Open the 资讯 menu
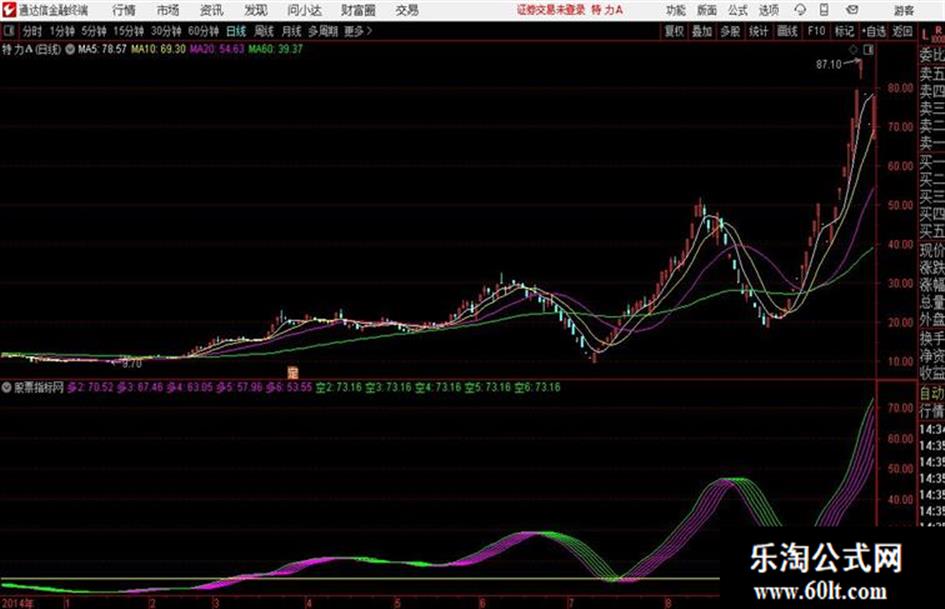Viewport: 945px width, 609px height. (212, 10)
